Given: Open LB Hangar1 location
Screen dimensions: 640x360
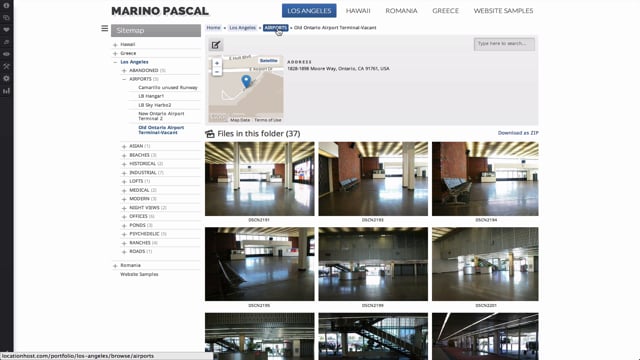Looking at the screenshot, I should click(151, 96).
